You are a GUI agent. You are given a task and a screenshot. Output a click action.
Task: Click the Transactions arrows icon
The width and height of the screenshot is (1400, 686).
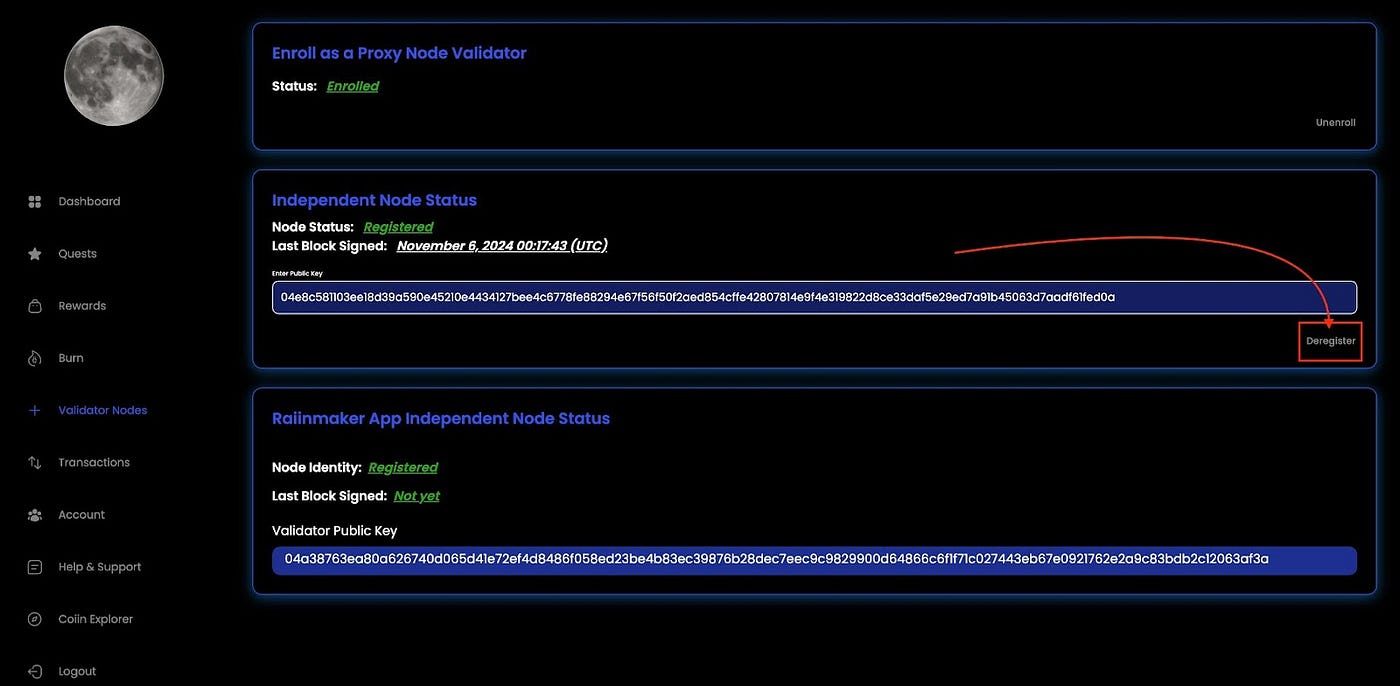(x=35, y=462)
